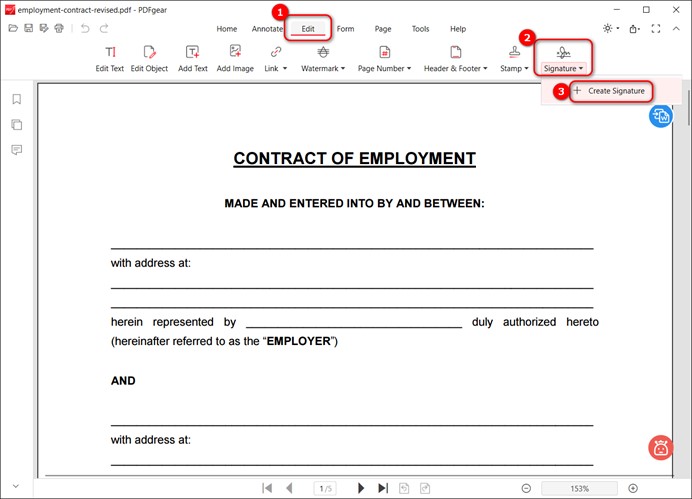Select the Edit Object tool

[149, 59]
